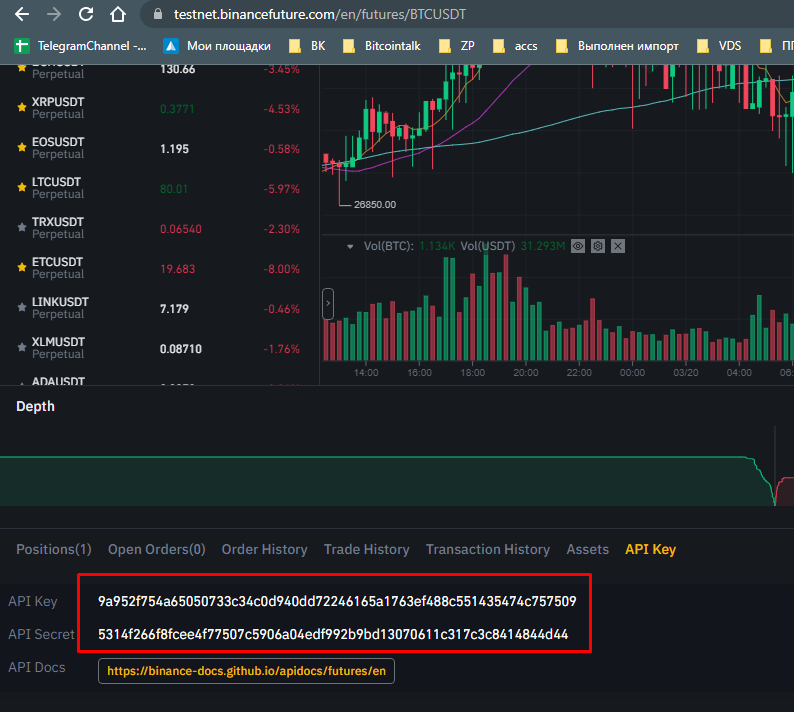This screenshot has height=712, width=794.
Task: Click the -8.00% ETCUSDT change
Action: [282, 269]
